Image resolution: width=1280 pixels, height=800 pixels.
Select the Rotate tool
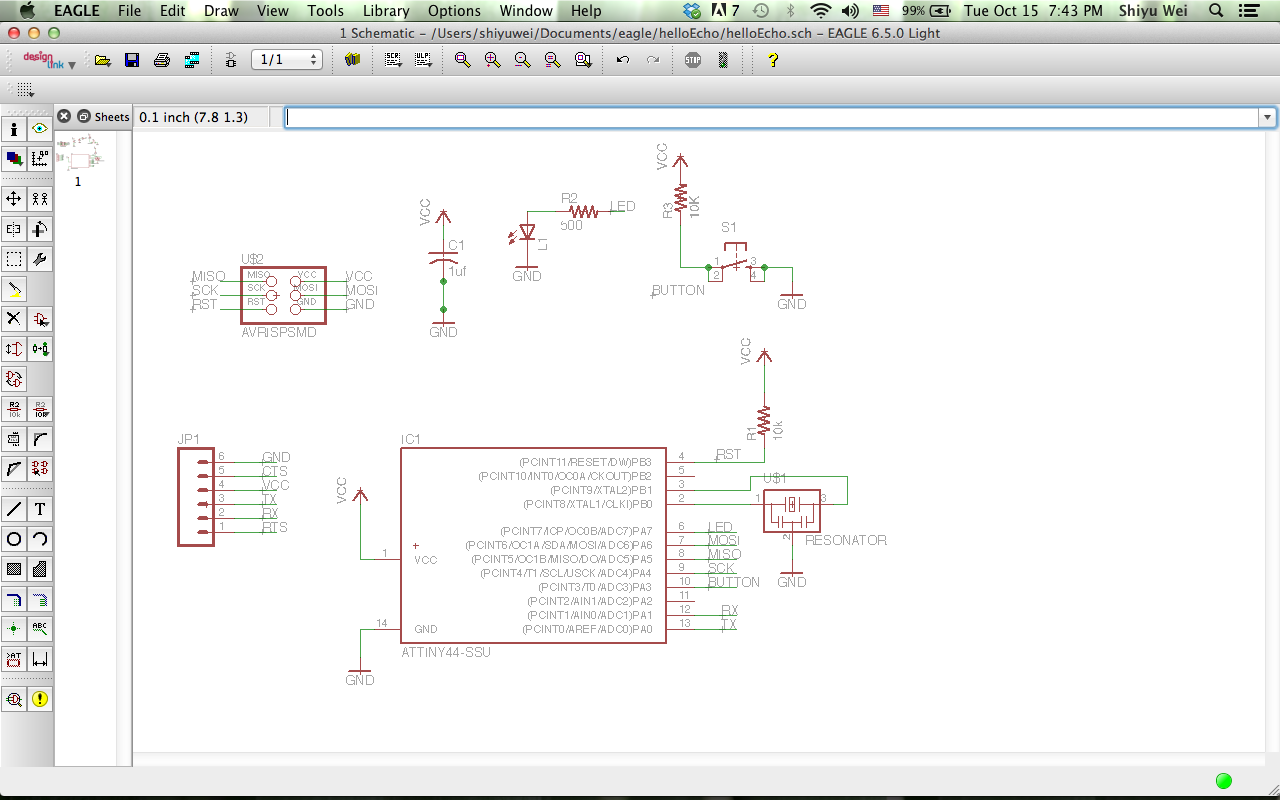(40, 229)
